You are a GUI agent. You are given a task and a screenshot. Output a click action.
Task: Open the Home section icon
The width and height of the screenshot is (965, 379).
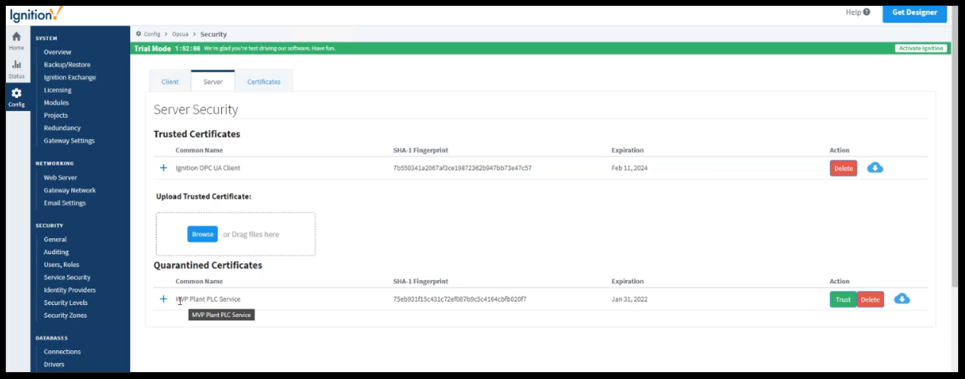pos(17,41)
